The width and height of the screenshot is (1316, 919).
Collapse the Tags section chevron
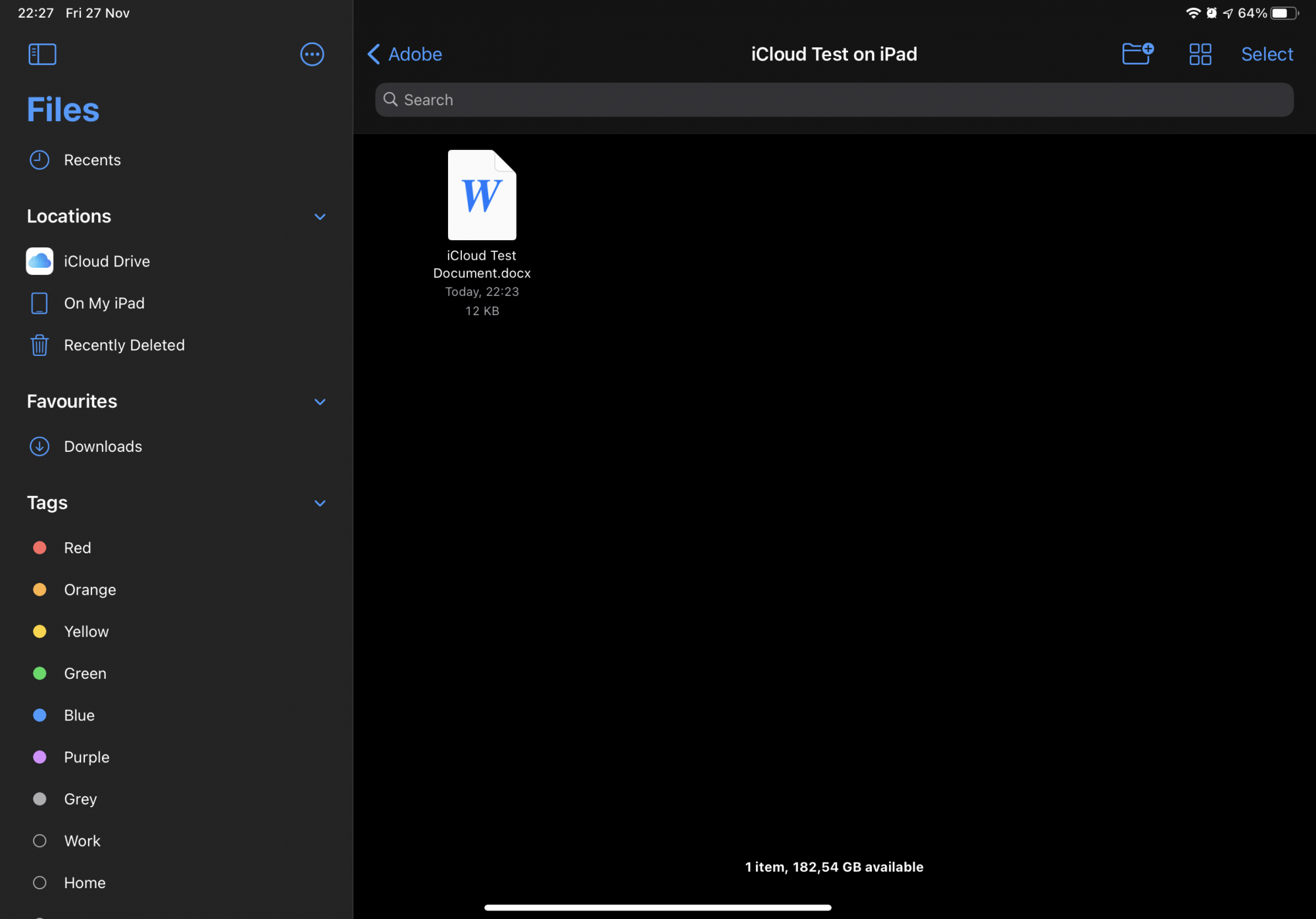(320, 503)
